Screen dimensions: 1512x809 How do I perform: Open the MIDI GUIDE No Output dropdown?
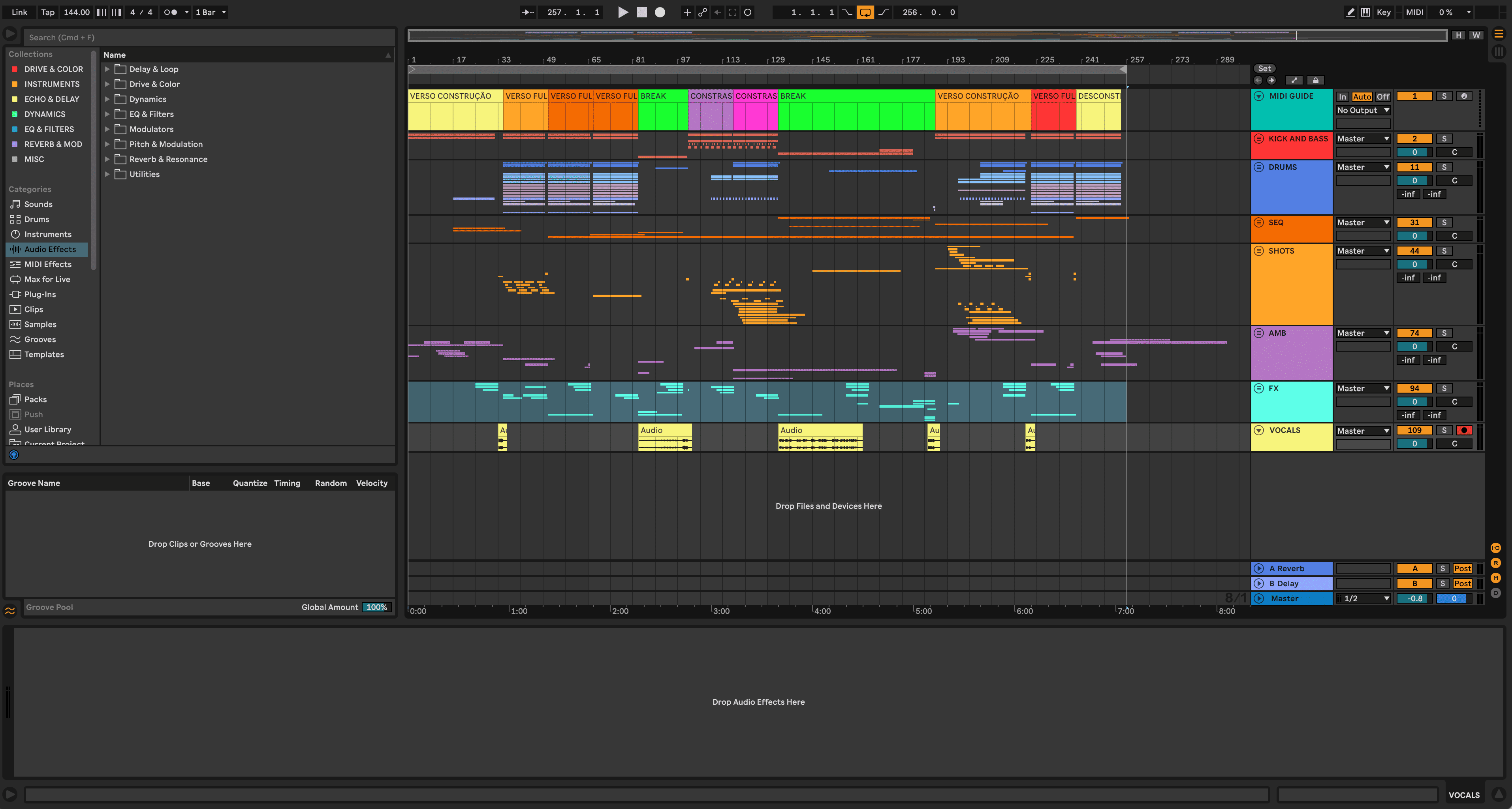(x=1362, y=110)
